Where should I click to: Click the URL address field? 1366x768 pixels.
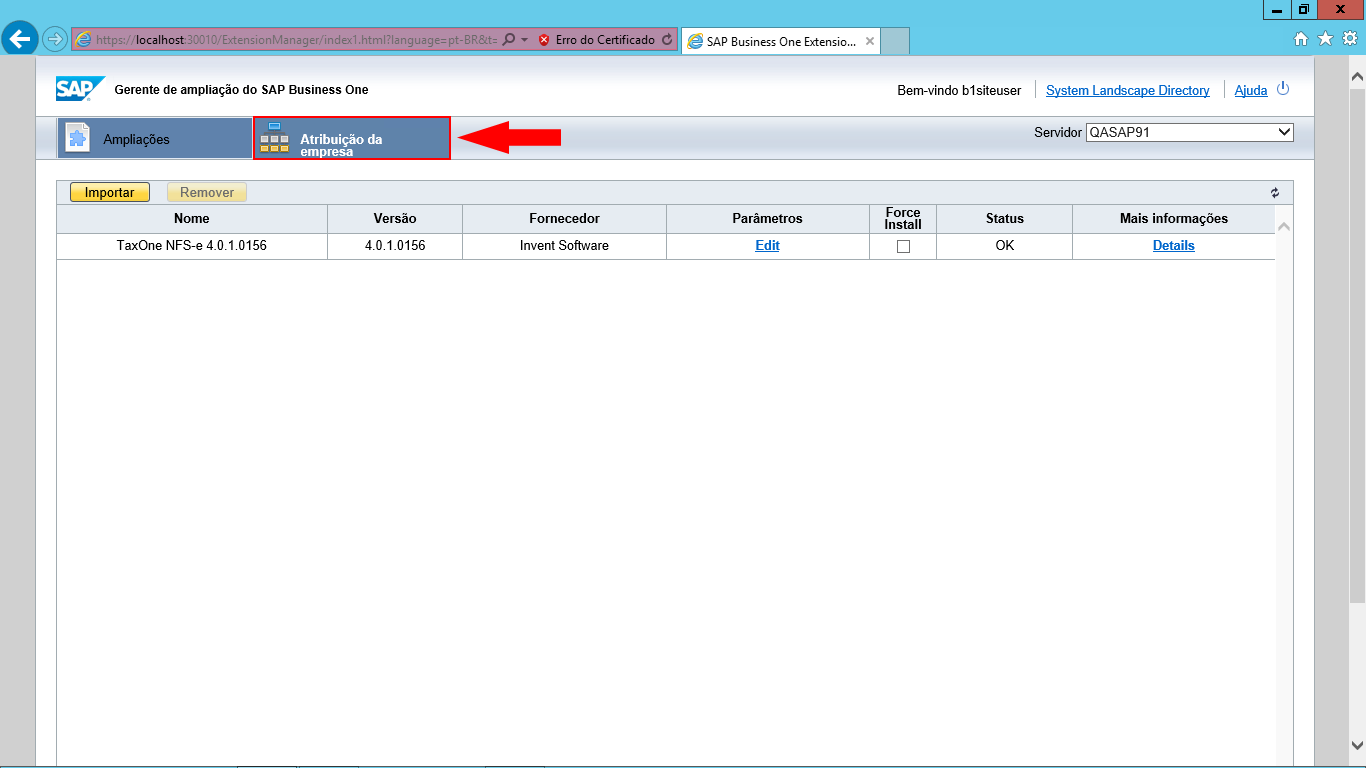[x=297, y=40]
